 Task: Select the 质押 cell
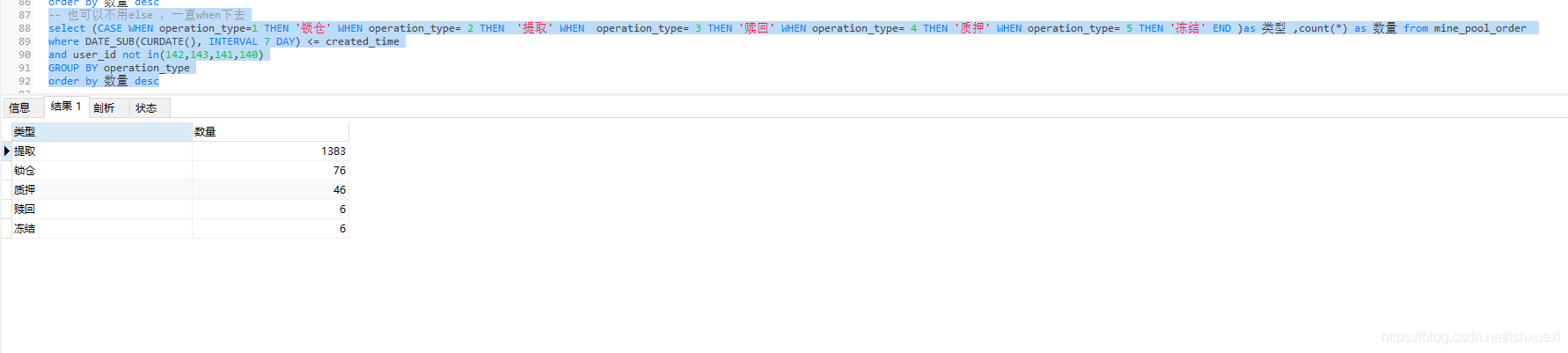pos(102,190)
